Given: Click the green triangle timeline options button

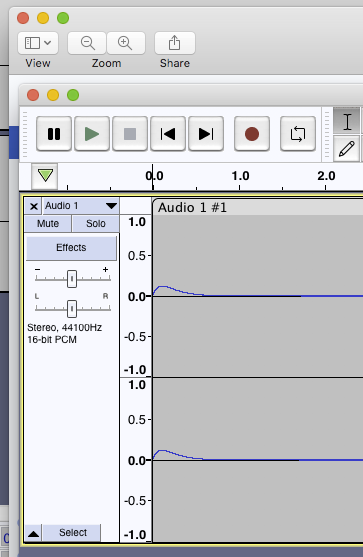Looking at the screenshot, I should click(x=45, y=176).
